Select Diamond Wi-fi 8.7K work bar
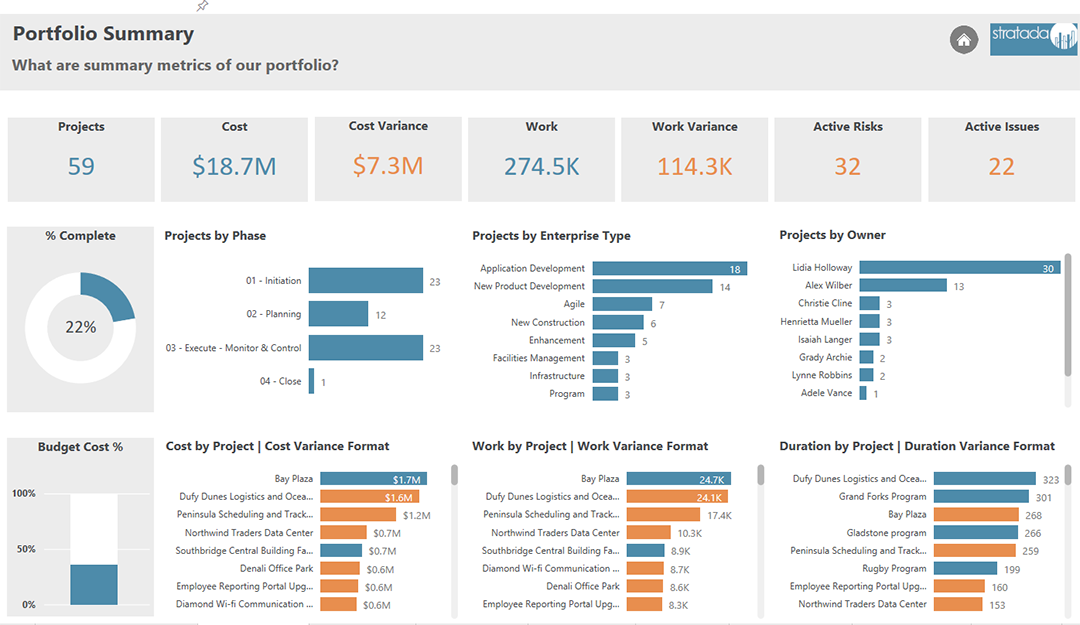Screen dimensions: 1080x625 point(645,568)
